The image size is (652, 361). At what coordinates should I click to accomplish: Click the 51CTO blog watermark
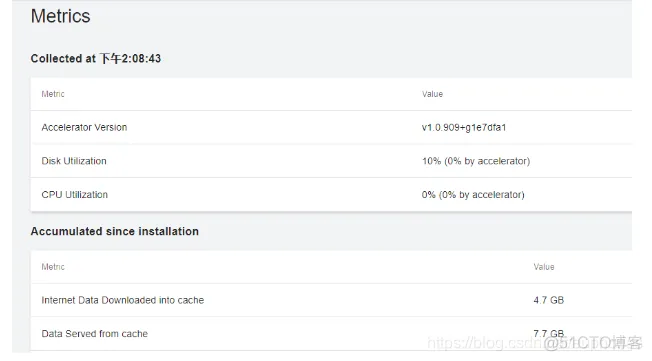click(x=593, y=343)
